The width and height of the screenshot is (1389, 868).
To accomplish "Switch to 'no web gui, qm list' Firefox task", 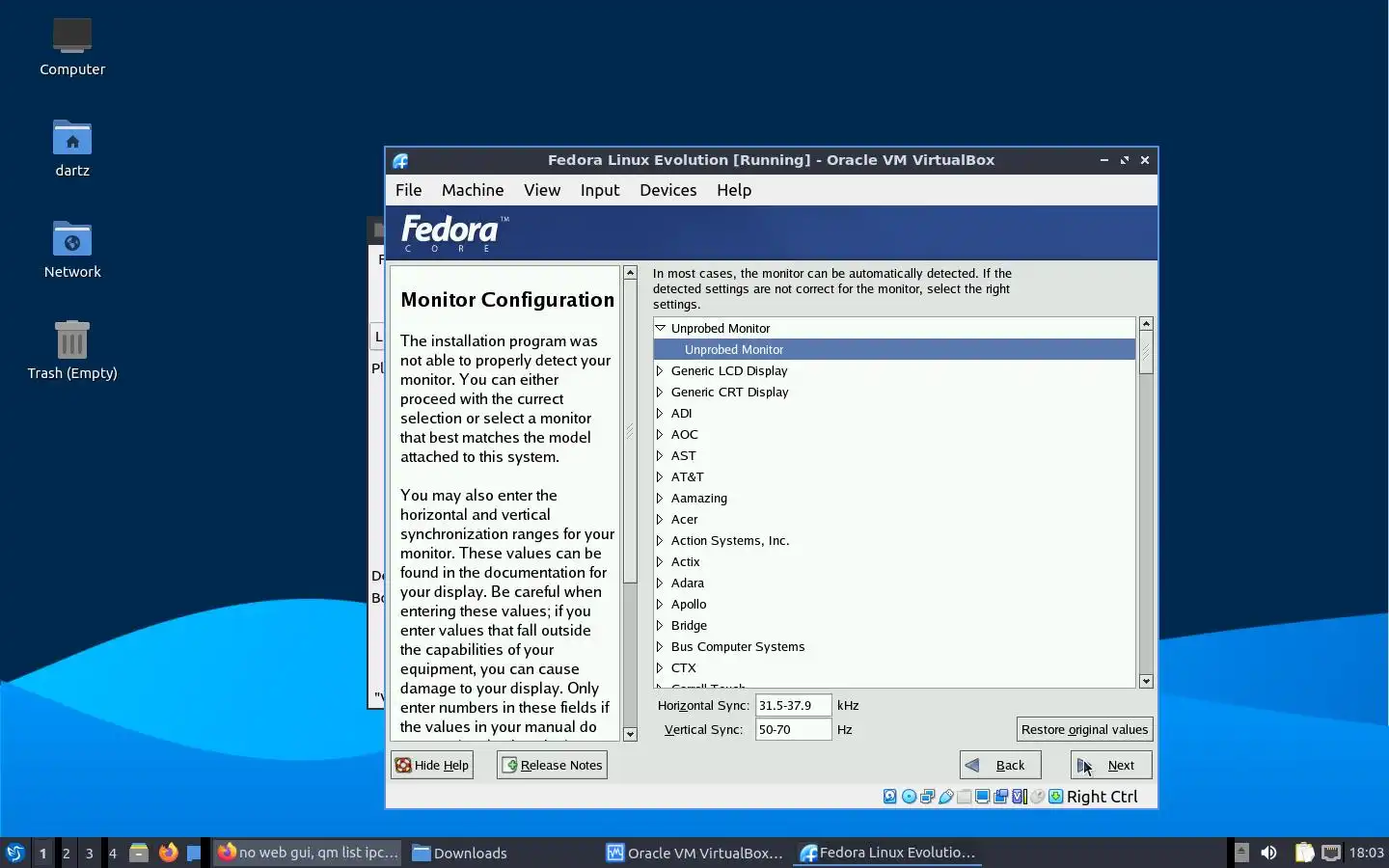I will coord(308,853).
